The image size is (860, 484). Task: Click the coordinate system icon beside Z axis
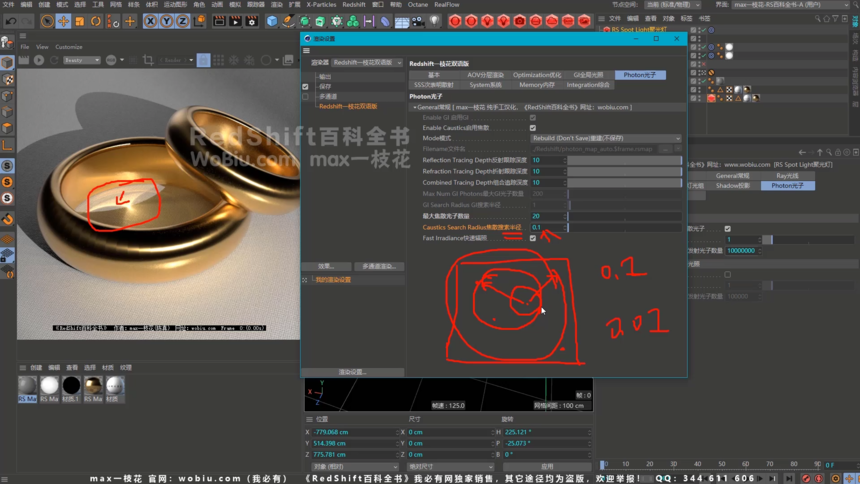[x=200, y=21]
